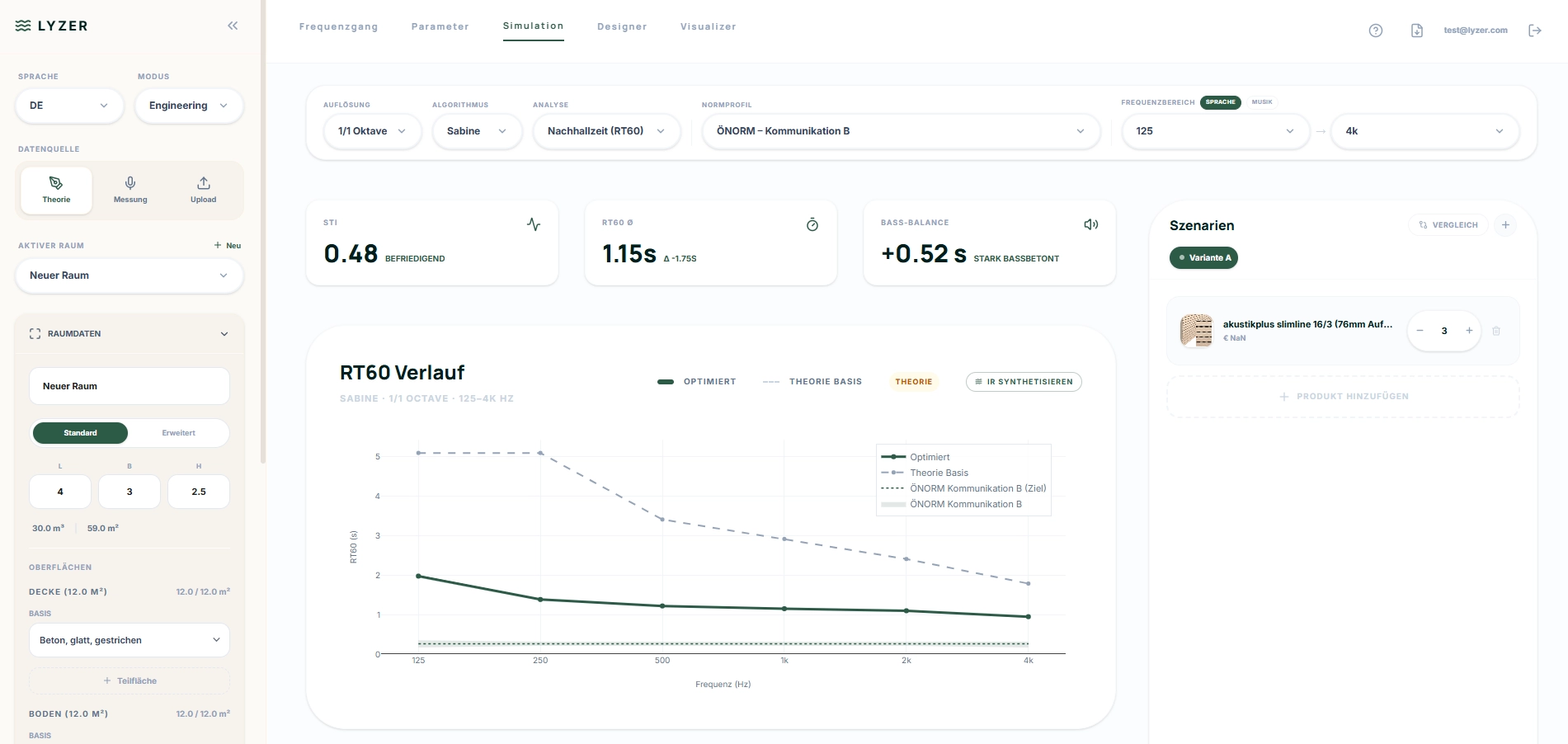Click the IR Synthetisieren button
Screen dimensions: 1568x744
click(1023, 382)
